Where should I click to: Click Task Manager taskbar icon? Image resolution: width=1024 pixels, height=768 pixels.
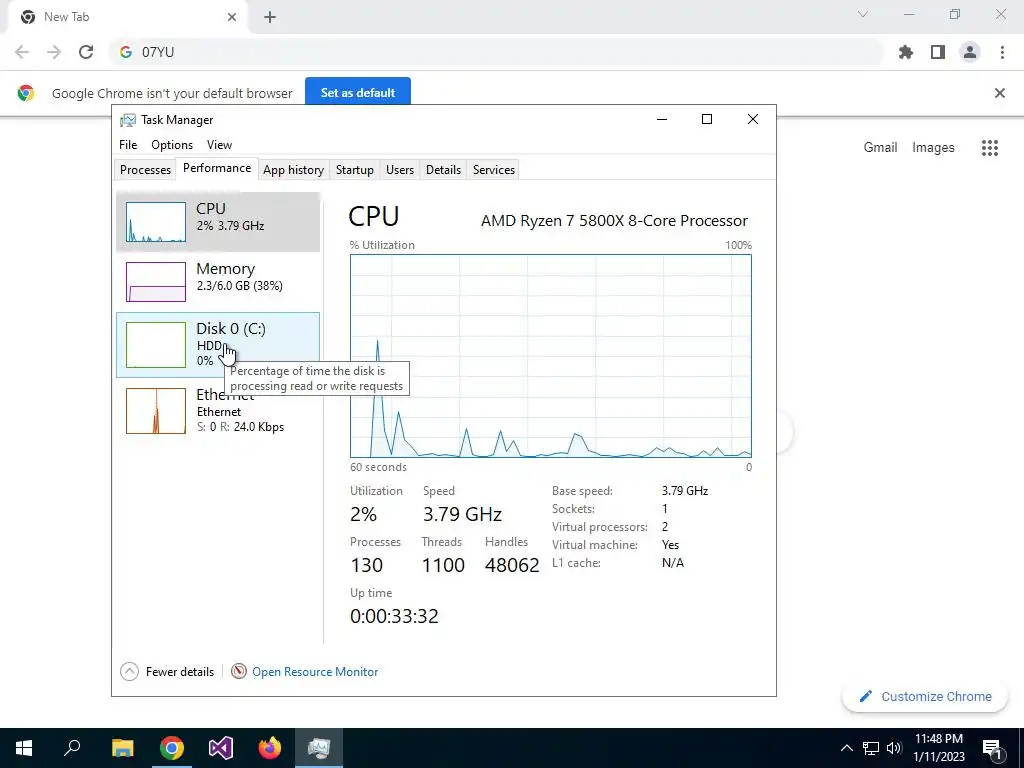pos(319,748)
